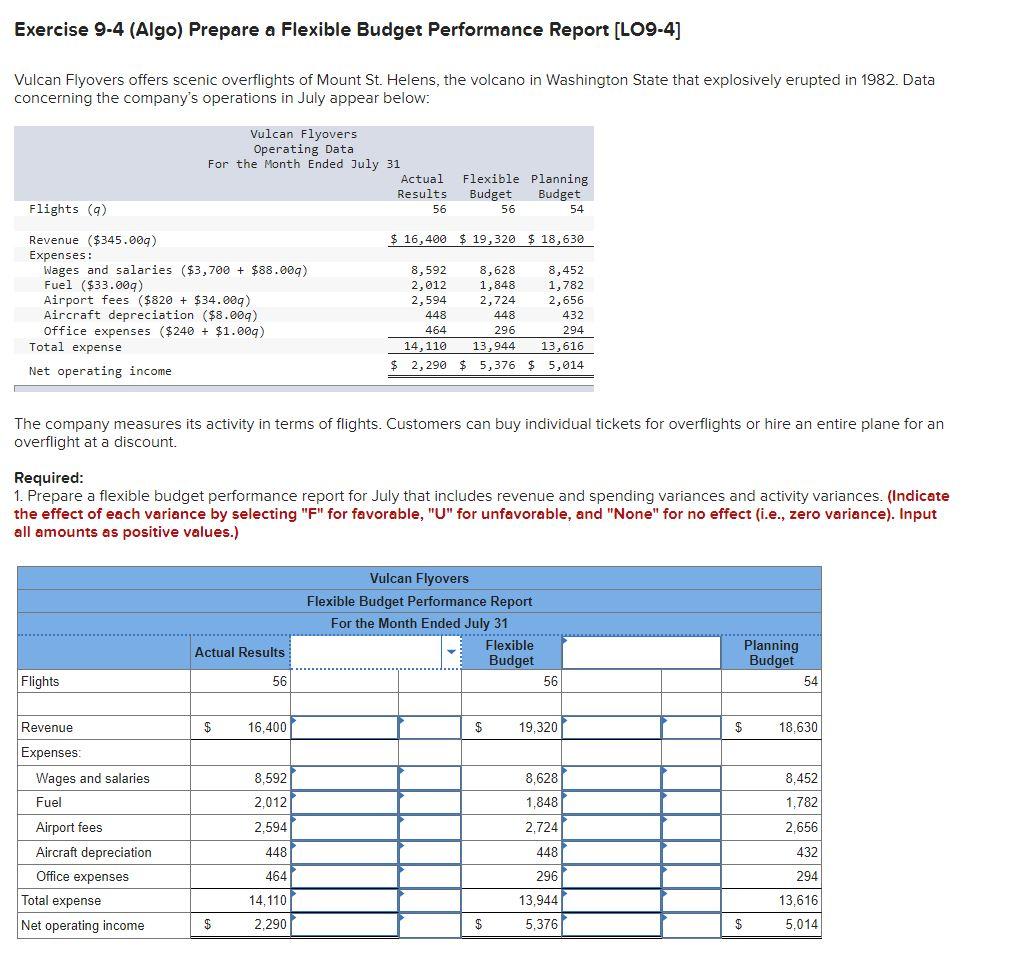Click the Airport fees spending variance cell

click(x=345, y=827)
